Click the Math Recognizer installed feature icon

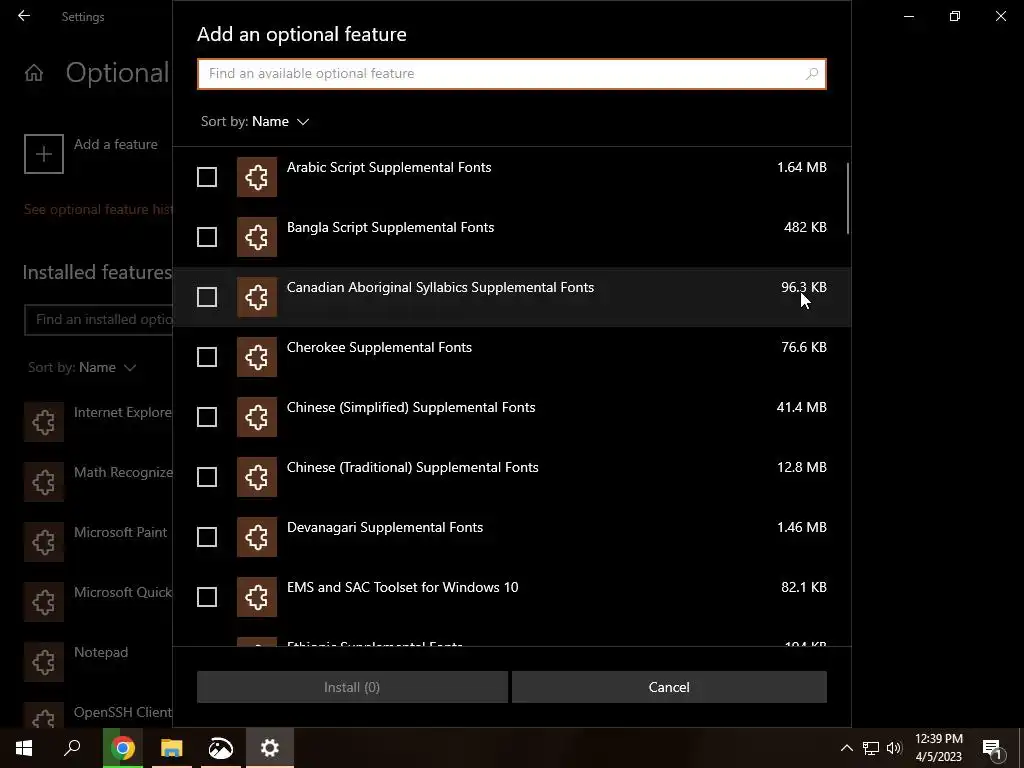(x=44, y=483)
